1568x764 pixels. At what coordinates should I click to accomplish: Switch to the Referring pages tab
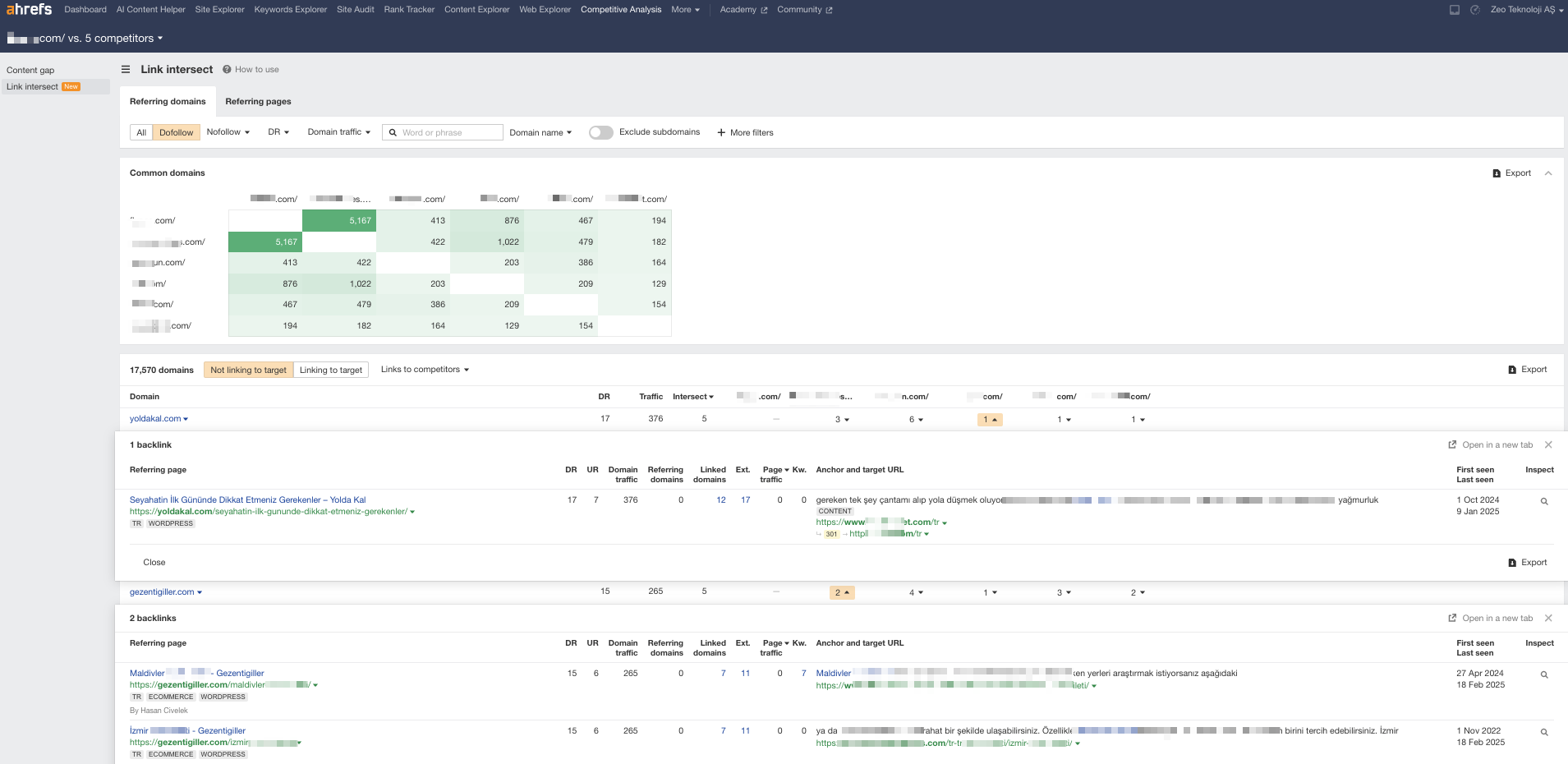click(x=259, y=102)
